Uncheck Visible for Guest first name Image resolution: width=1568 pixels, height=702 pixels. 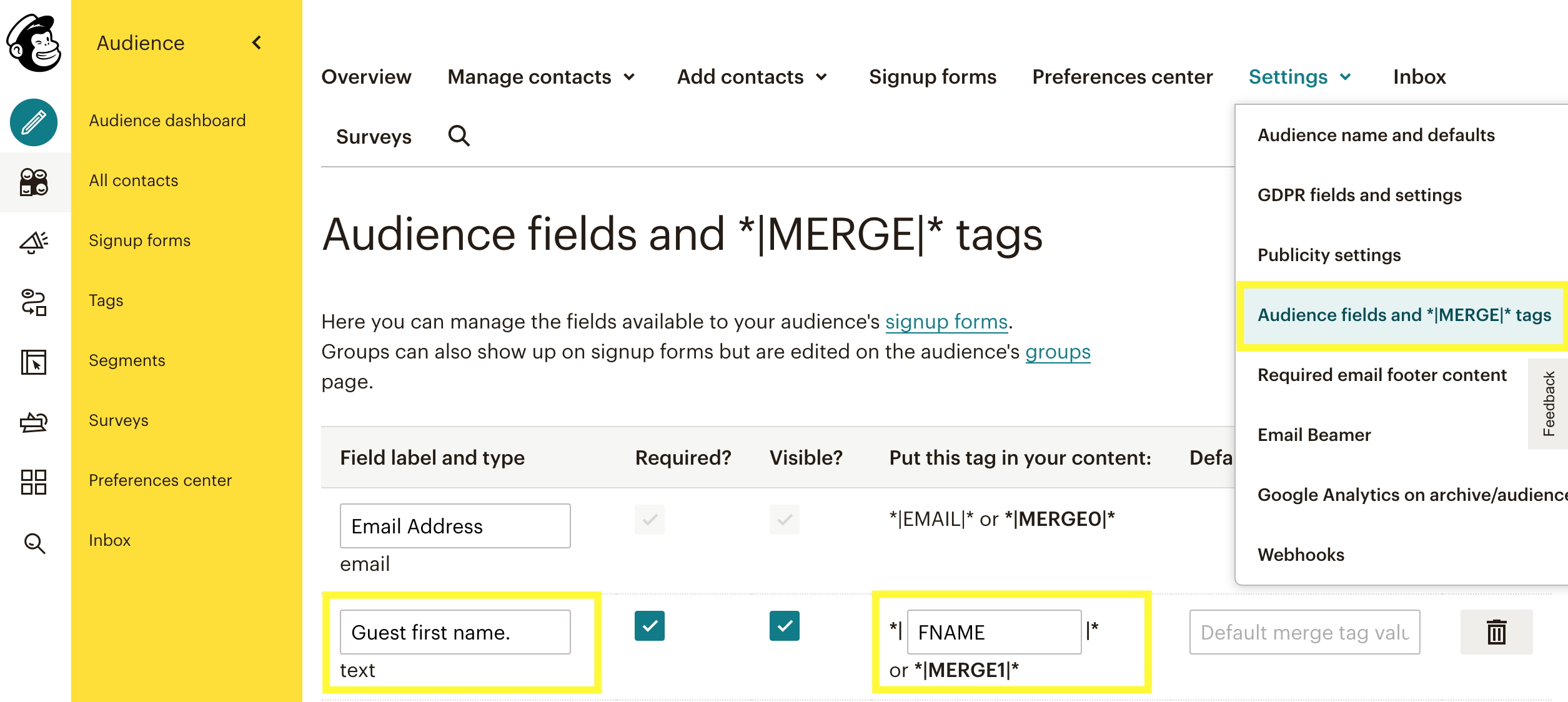784,626
